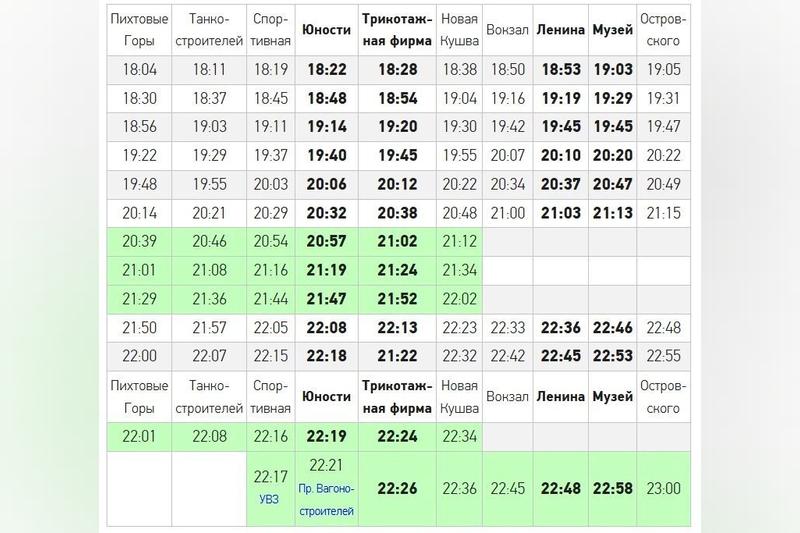
Task: Click the bold 22:53 time cell
Action: [x=612, y=356]
